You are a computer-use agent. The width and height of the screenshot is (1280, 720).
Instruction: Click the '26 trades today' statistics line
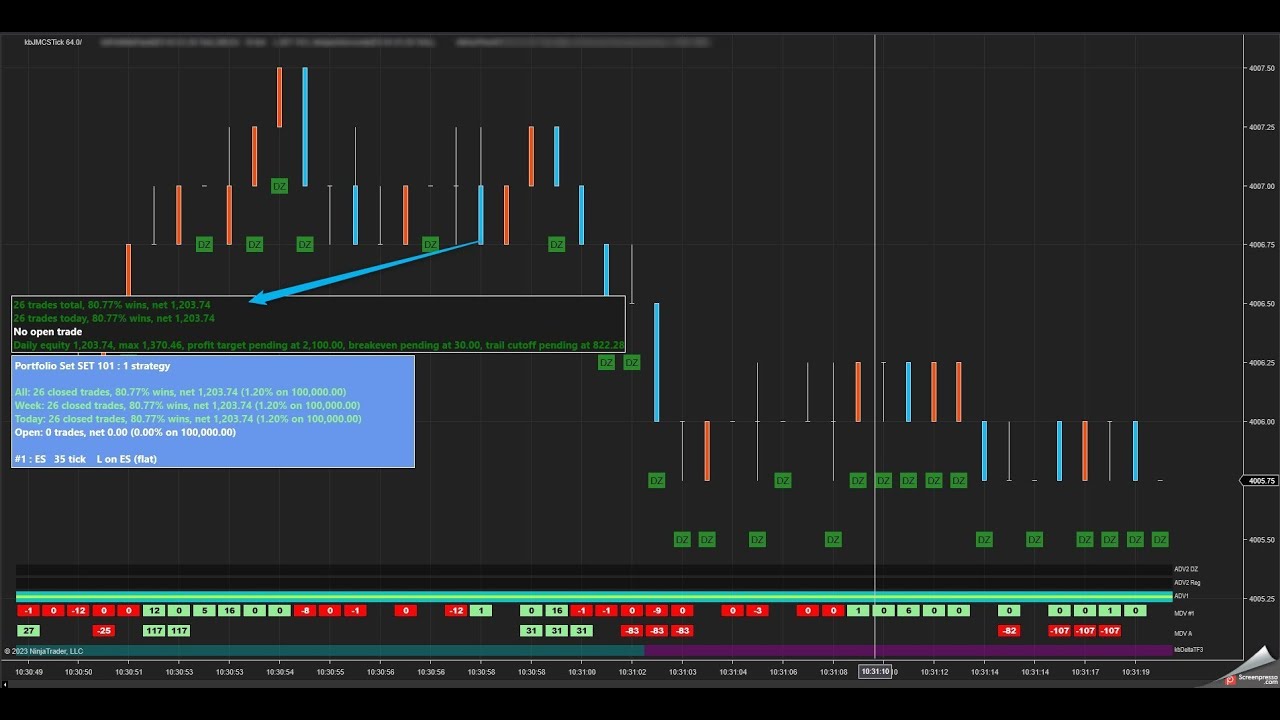[x=114, y=318]
